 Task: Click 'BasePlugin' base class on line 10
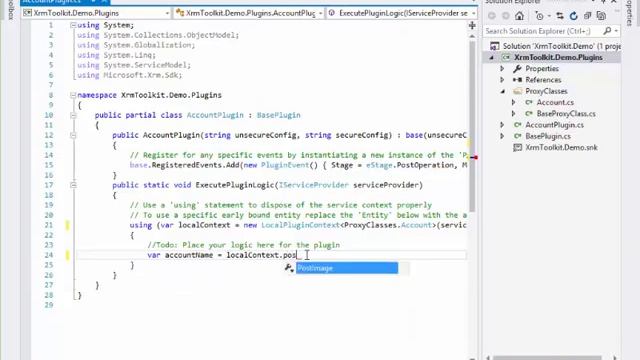[279, 115]
